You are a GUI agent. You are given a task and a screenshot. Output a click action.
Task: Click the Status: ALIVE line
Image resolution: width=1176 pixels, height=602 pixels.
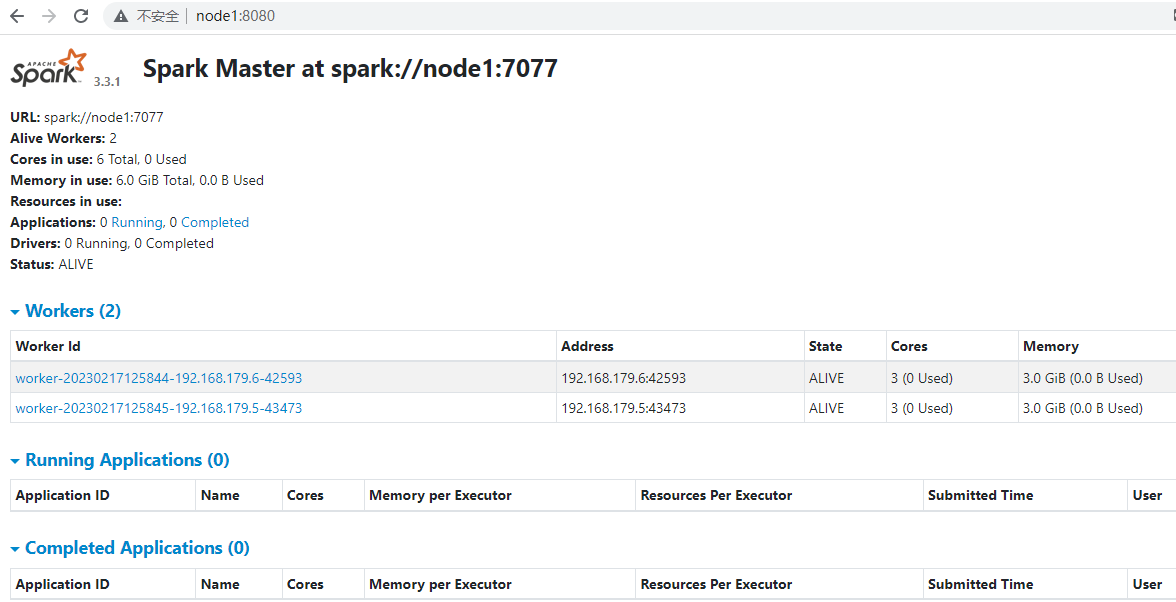52,265
